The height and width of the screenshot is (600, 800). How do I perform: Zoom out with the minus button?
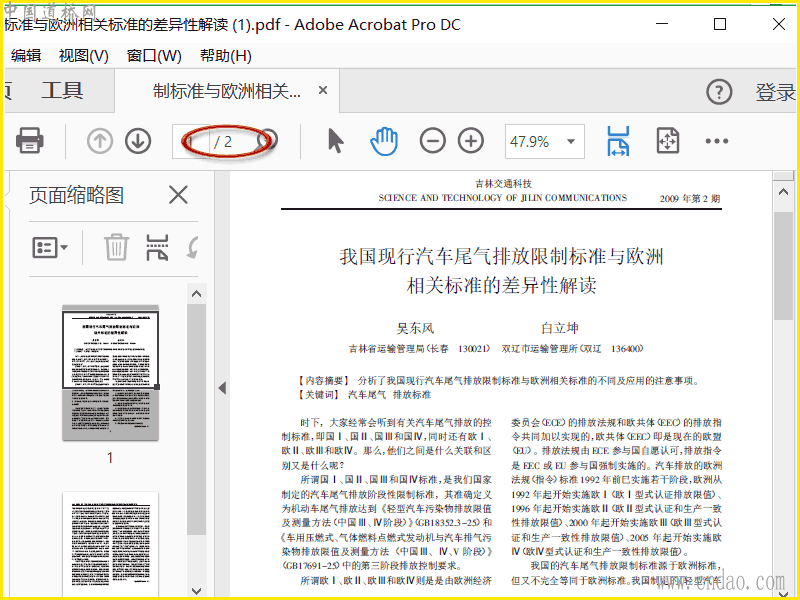(433, 141)
